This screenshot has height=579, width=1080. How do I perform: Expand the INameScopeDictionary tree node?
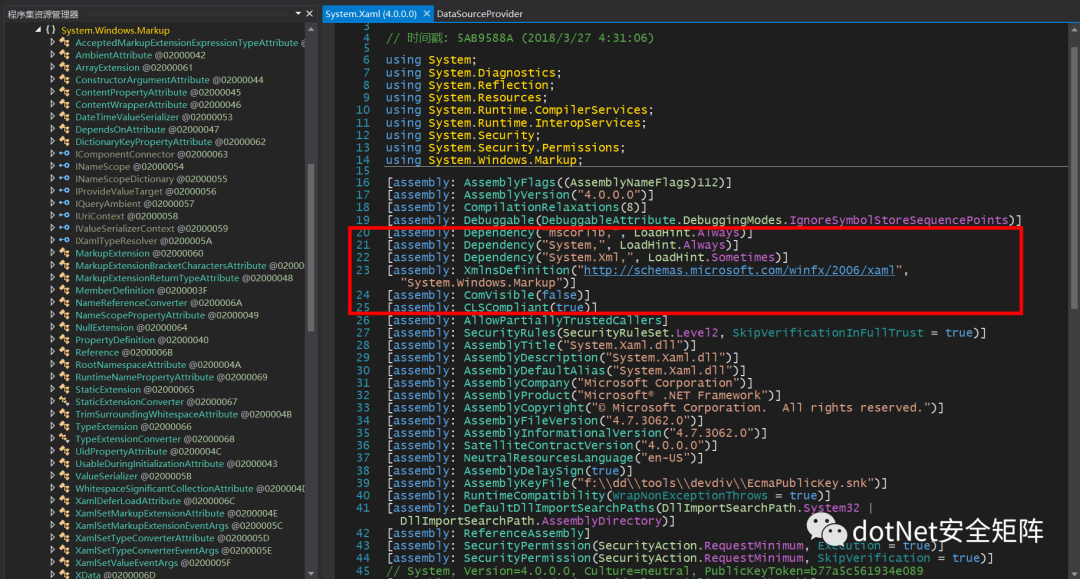(x=52, y=179)
